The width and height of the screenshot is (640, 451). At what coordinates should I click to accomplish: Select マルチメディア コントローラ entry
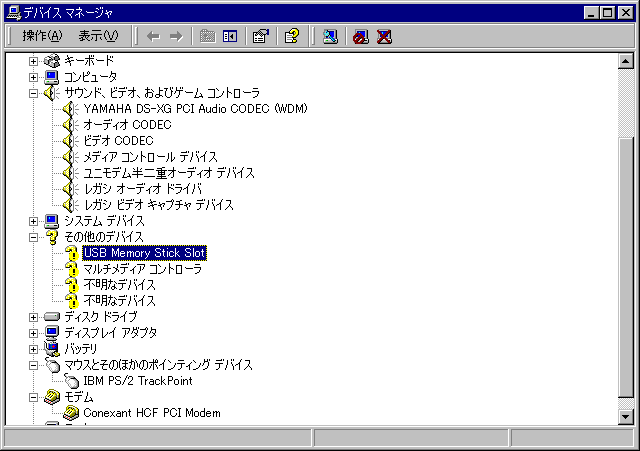(x=142, y=269)
